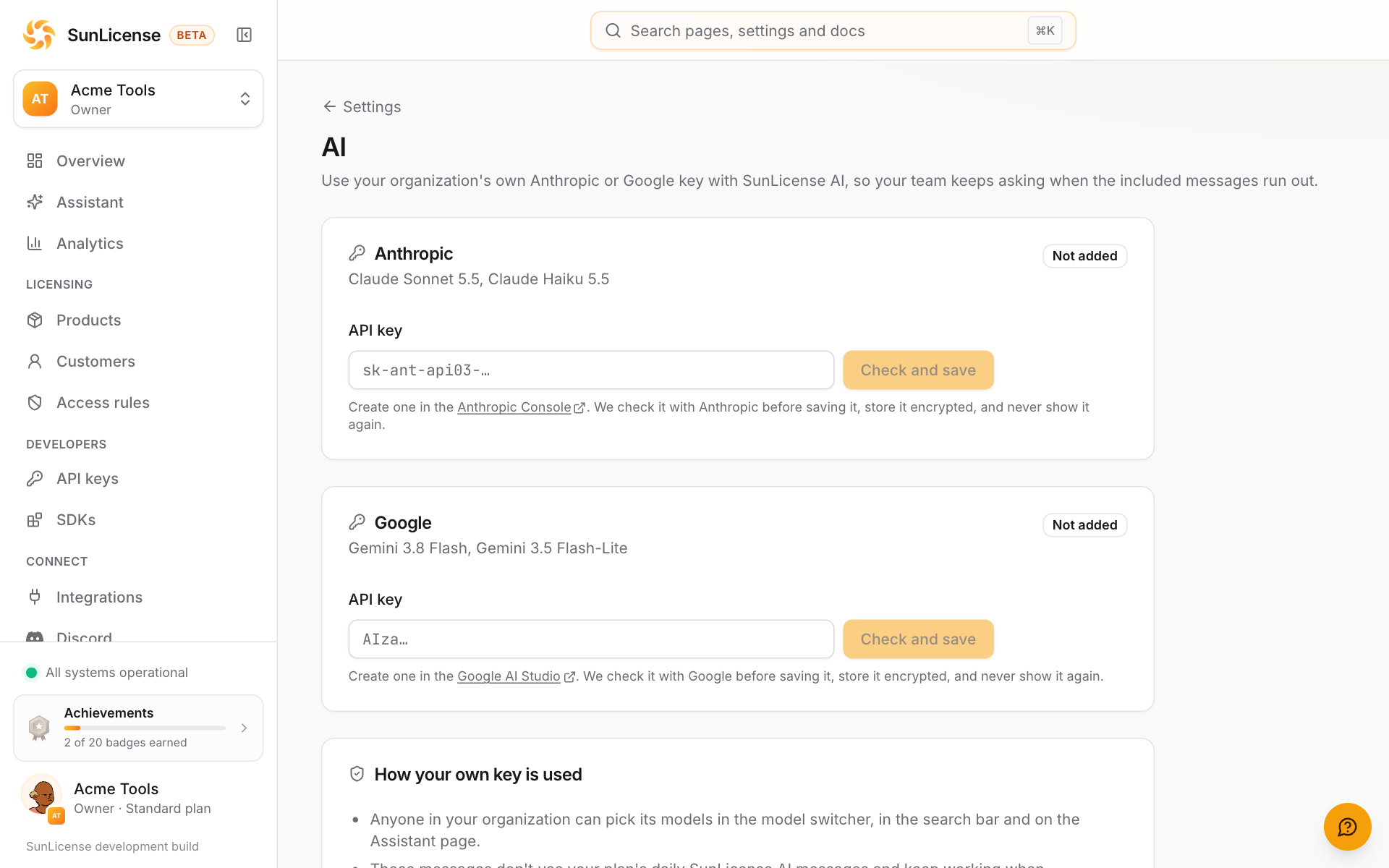Click the Achievements badge icon

(x=39, y=728)
